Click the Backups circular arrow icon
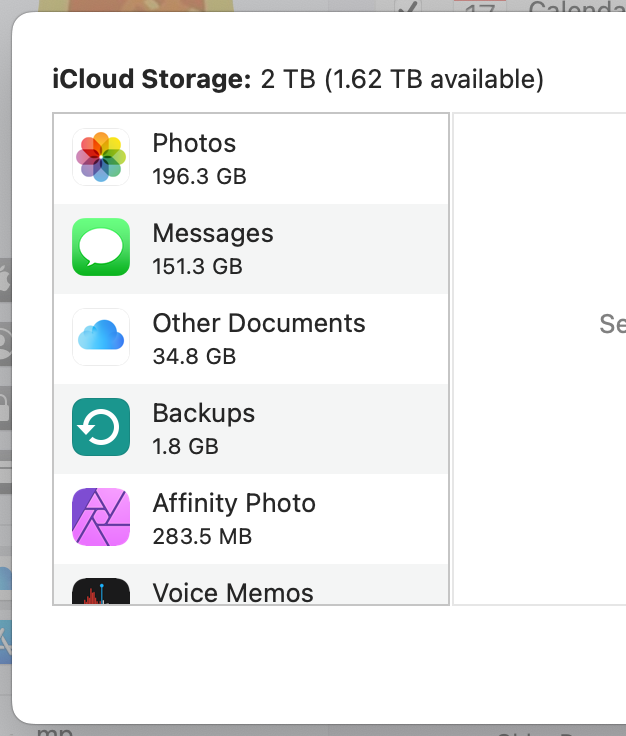 coord(101,427)
